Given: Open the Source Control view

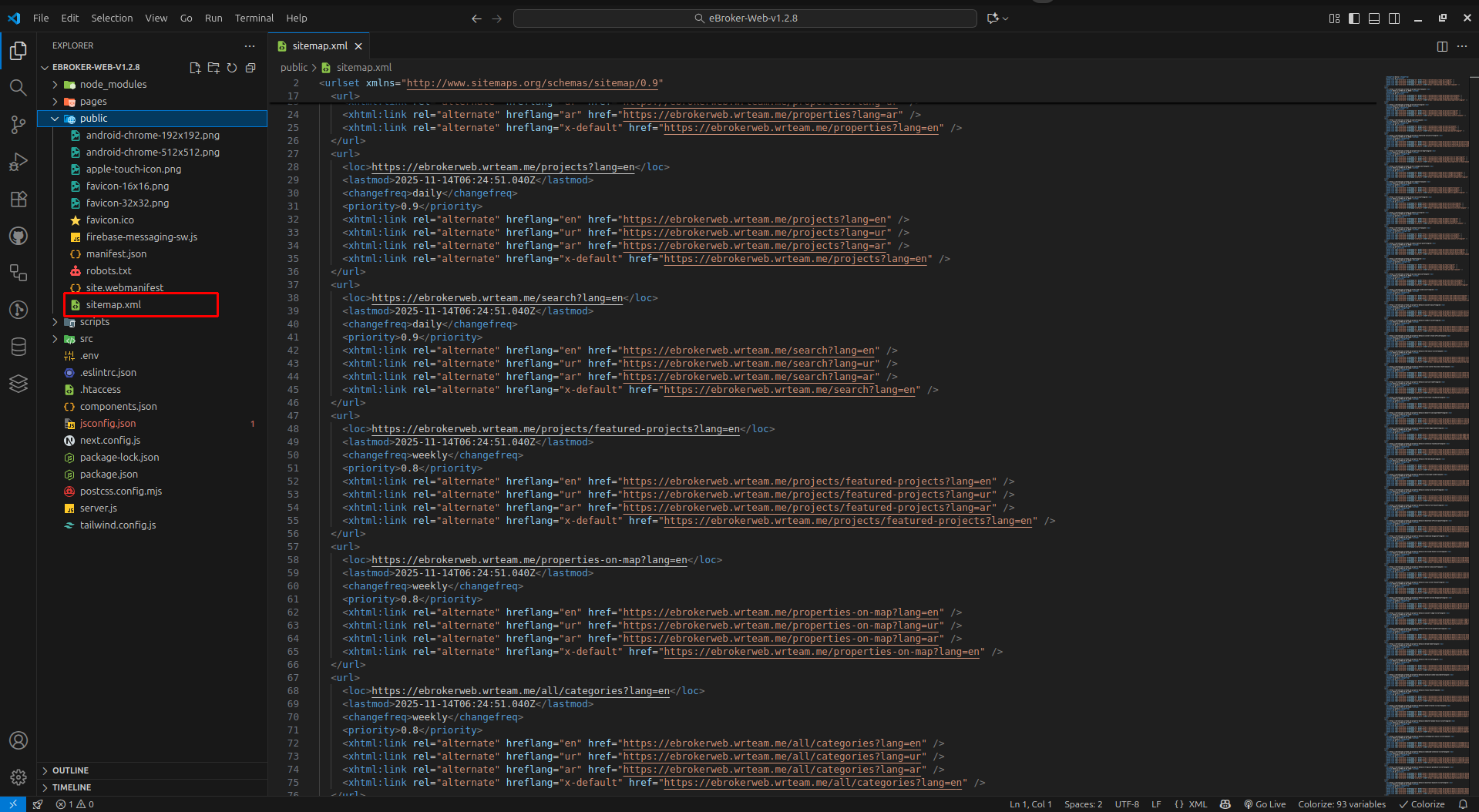Looking at the screenshot, I should click(18, 124).
